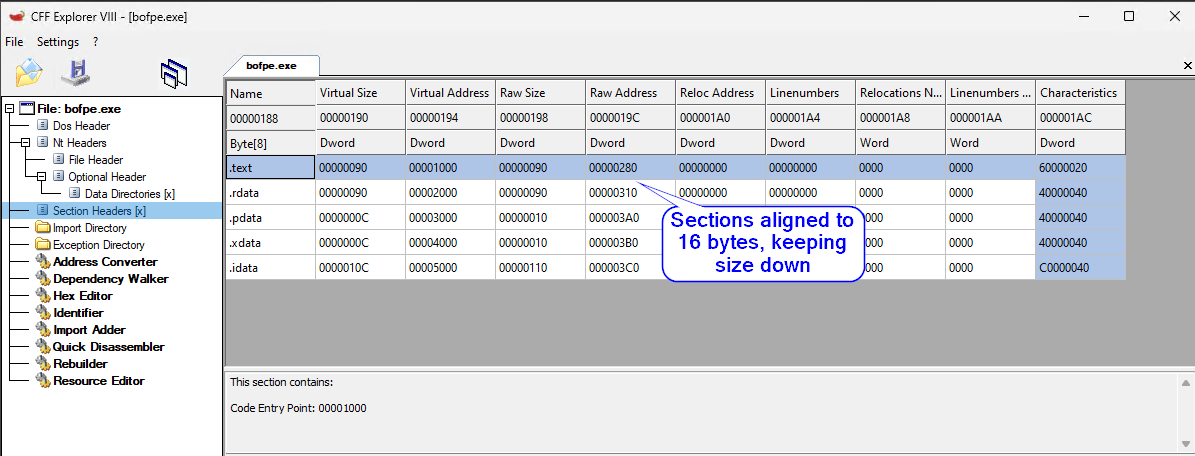Click the Dependency Walker tool icon

(x=43, y=279)
